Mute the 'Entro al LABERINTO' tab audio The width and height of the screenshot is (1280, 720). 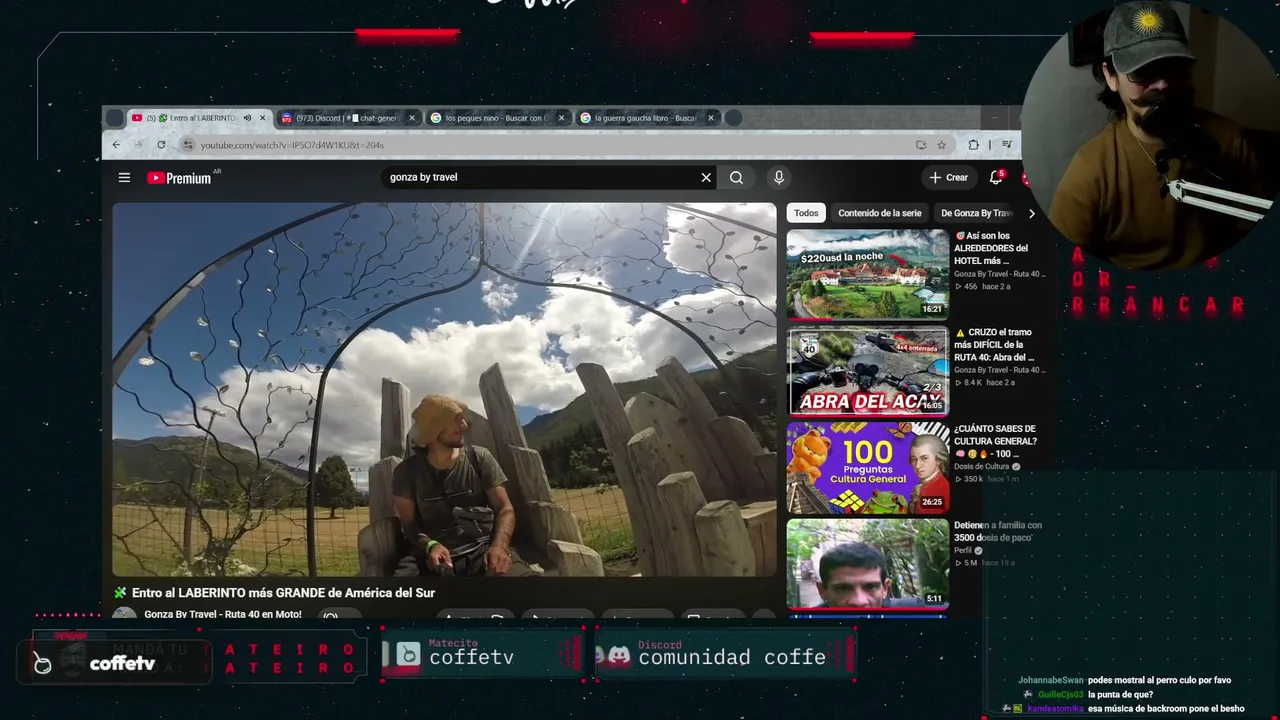click(x=247, y=118)
